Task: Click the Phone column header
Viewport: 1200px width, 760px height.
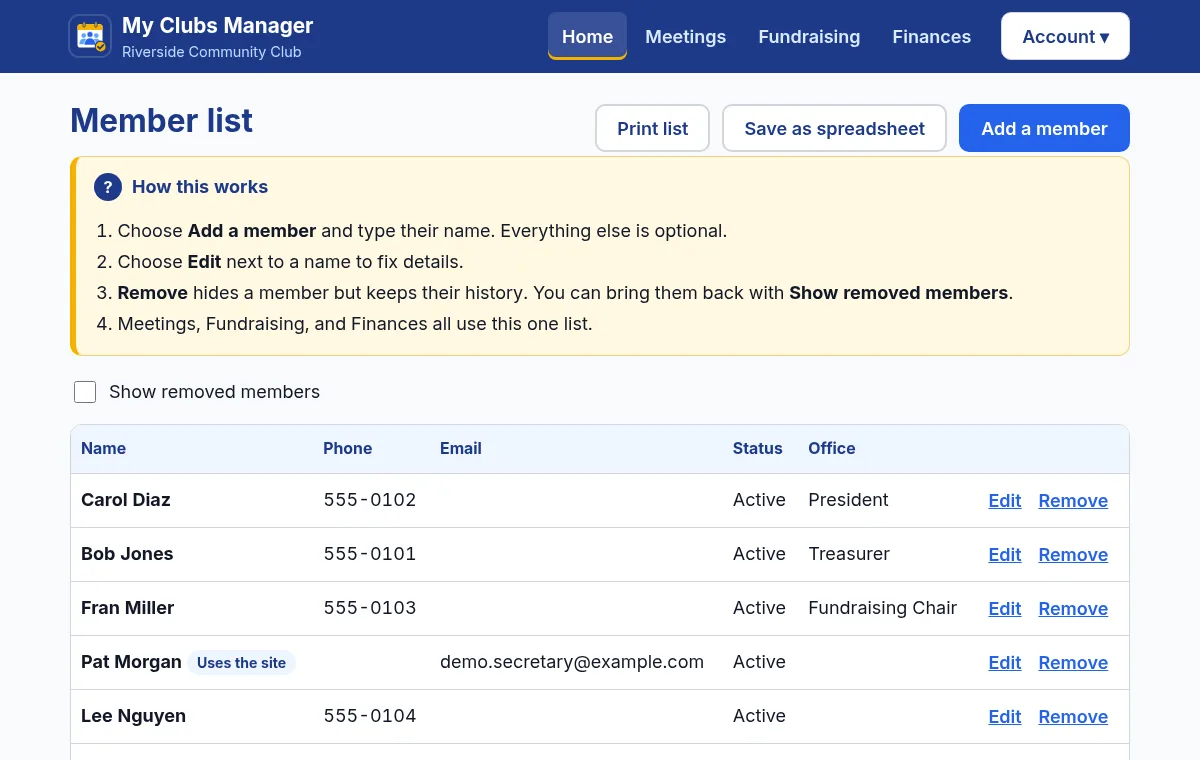Action: pyautogui.click(x=347, y=448)
